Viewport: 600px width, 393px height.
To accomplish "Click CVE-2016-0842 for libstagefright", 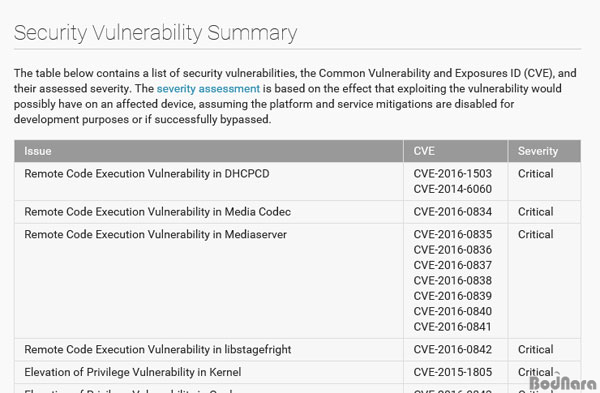I will point(452,349).
